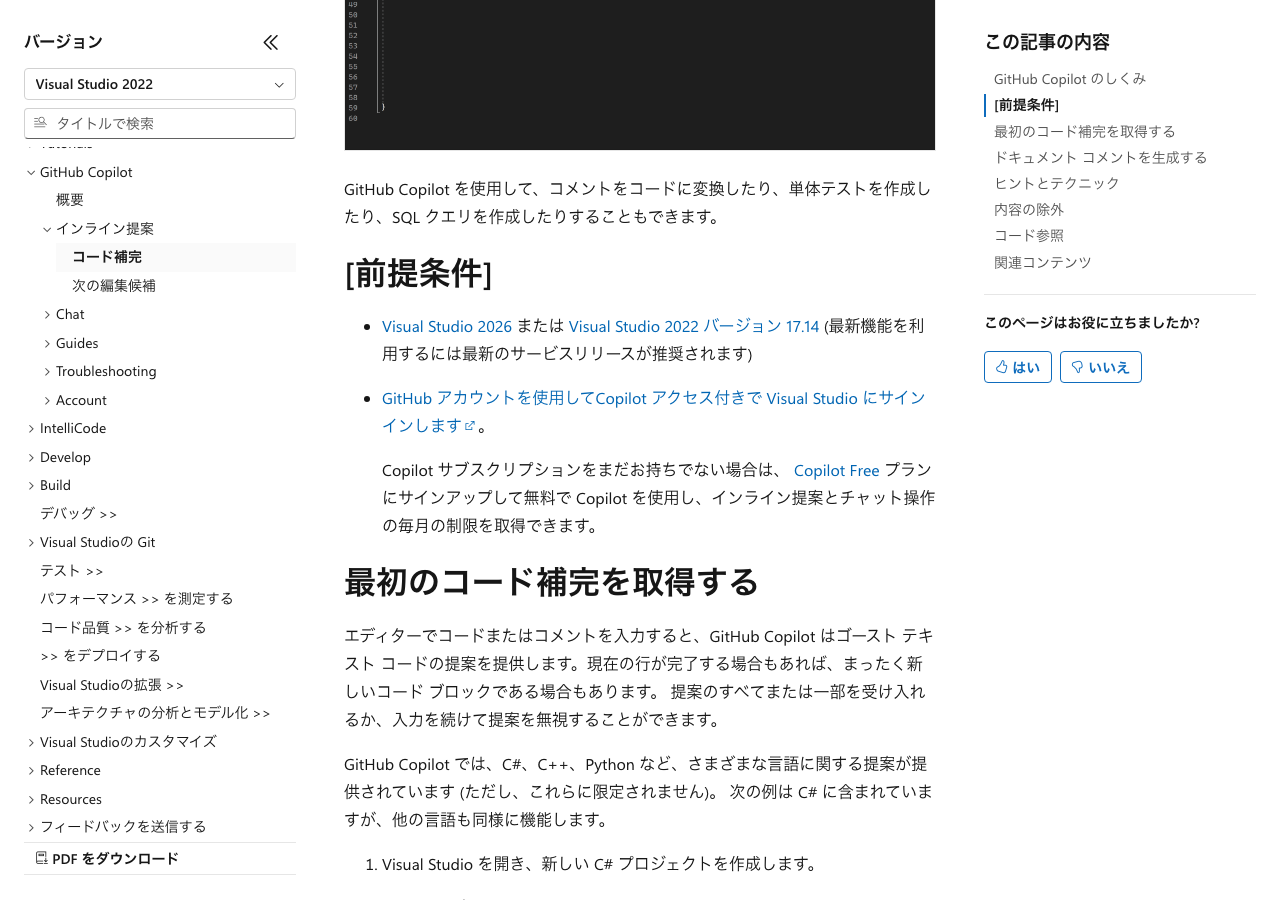This screenshot has width=1280, height=900.
Task: Jump to ヒントとテクニック in article contents
Action: pos(1056,183)
